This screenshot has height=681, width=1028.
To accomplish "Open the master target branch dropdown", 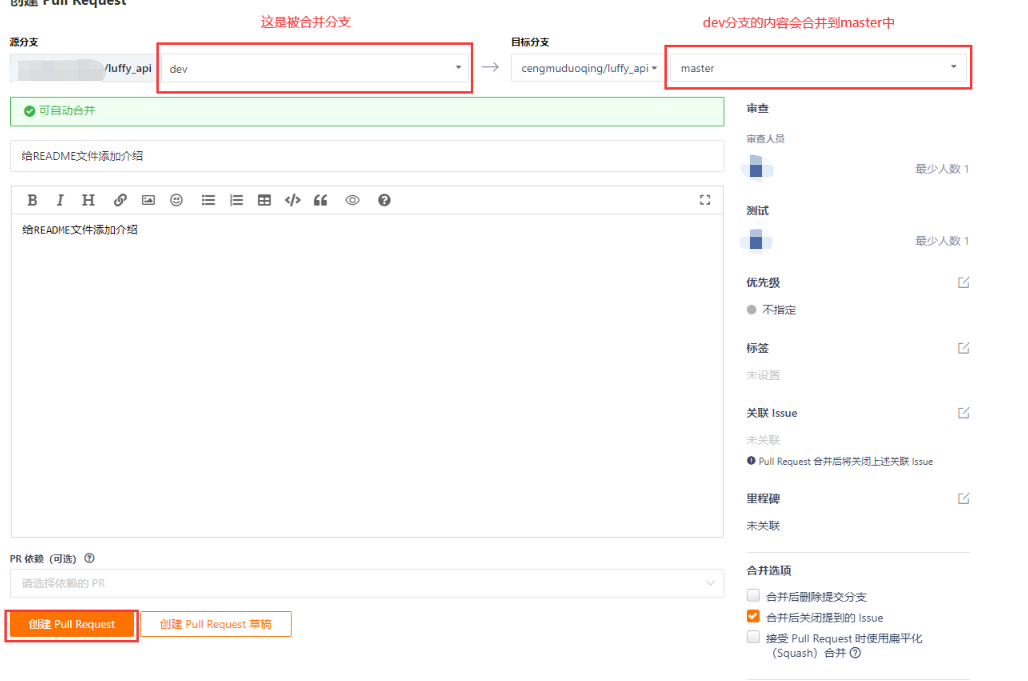I will (818, 68).
